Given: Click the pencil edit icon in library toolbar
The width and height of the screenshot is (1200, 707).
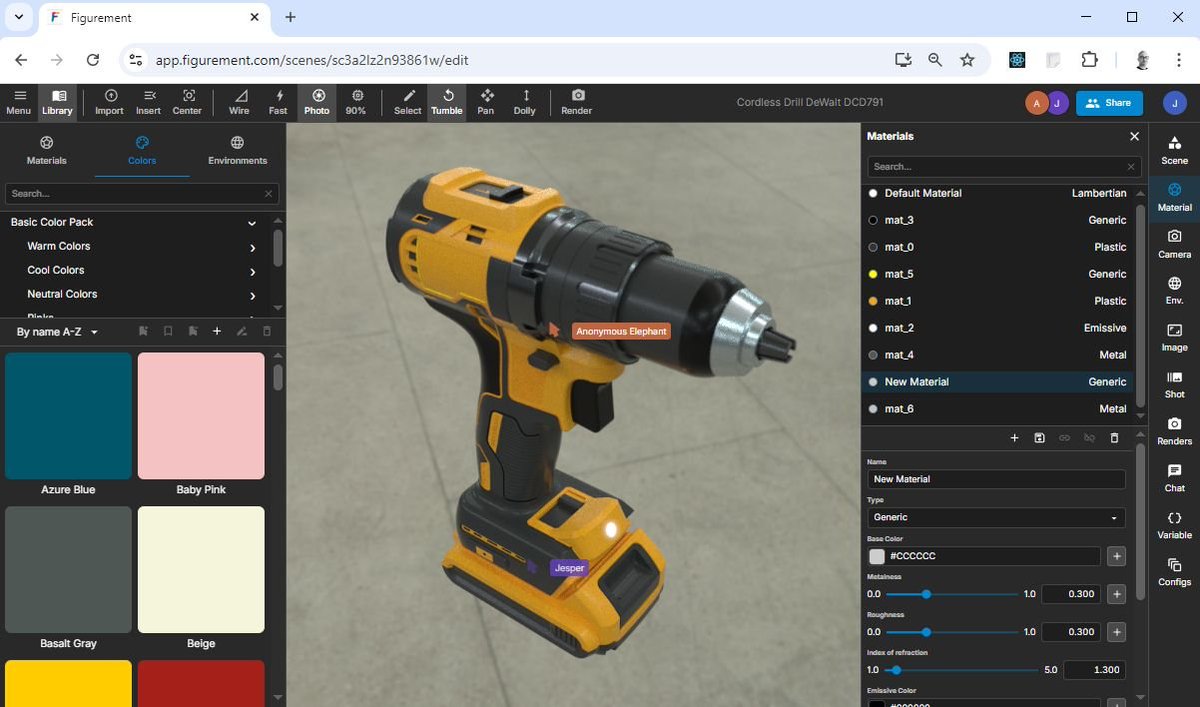Looking at the screenshot, I should (241, 331).
